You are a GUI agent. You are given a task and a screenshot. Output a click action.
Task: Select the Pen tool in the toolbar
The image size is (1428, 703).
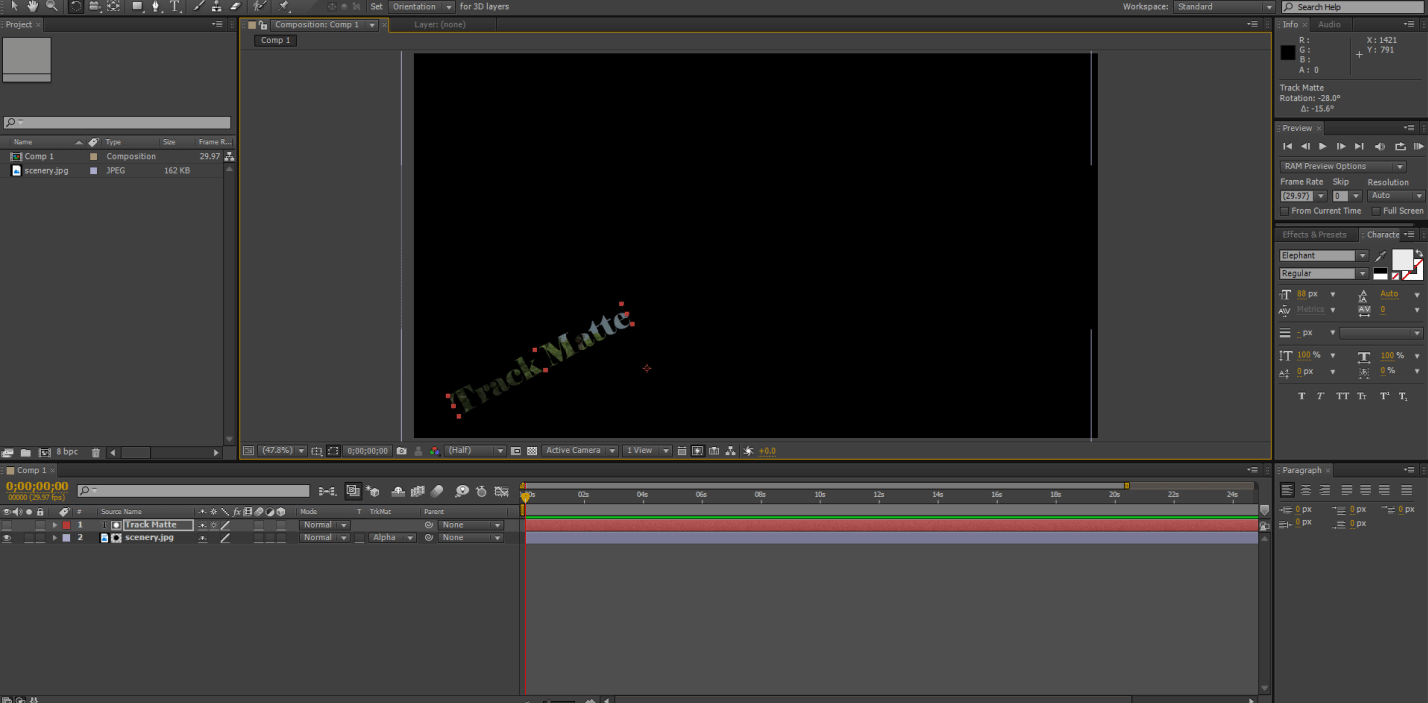tap(157, 6)
